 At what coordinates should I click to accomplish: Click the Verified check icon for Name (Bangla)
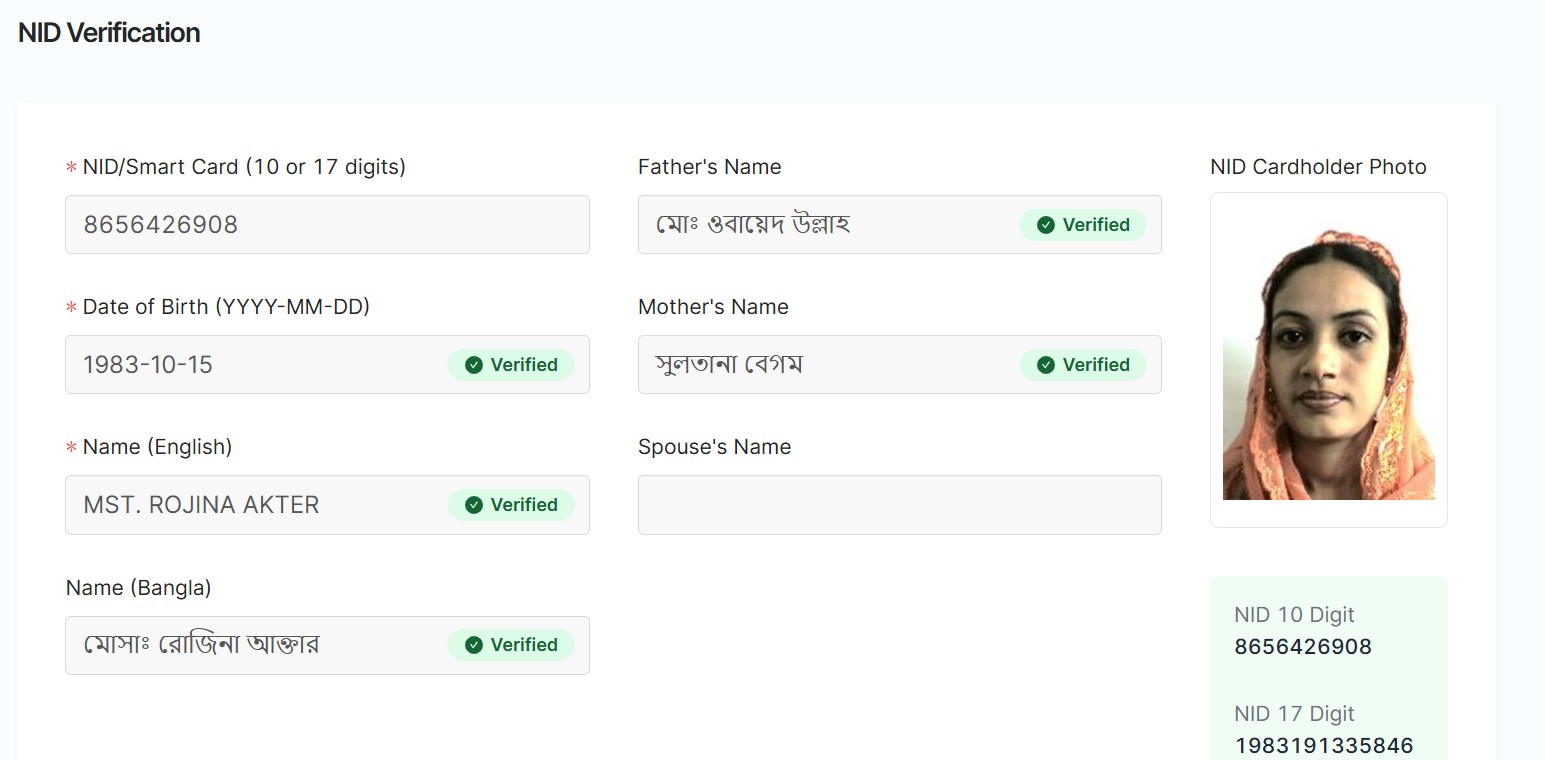point(474,645)
